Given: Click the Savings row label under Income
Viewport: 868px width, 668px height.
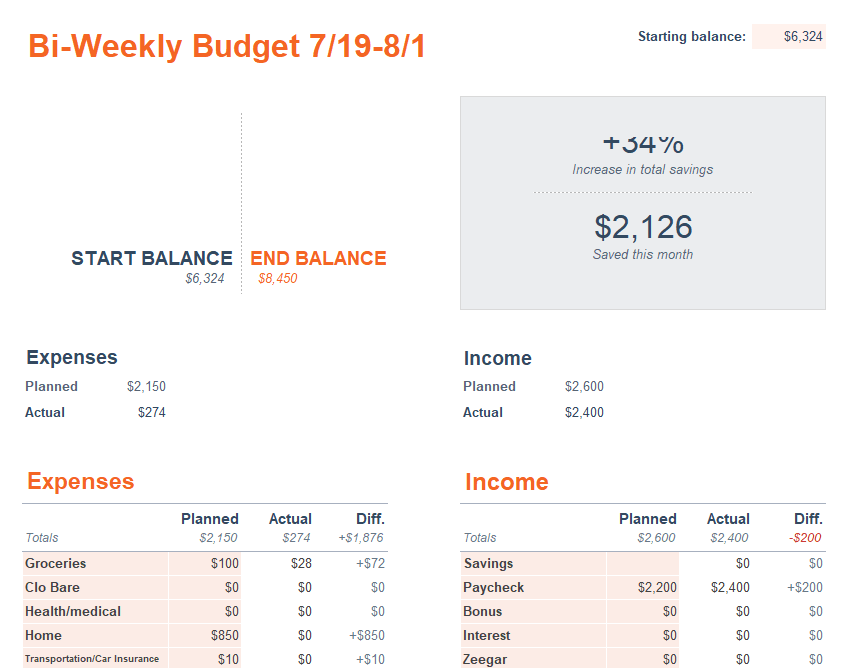Looking at the screenshot, I should pyautogui.click(x=489, y=563).
